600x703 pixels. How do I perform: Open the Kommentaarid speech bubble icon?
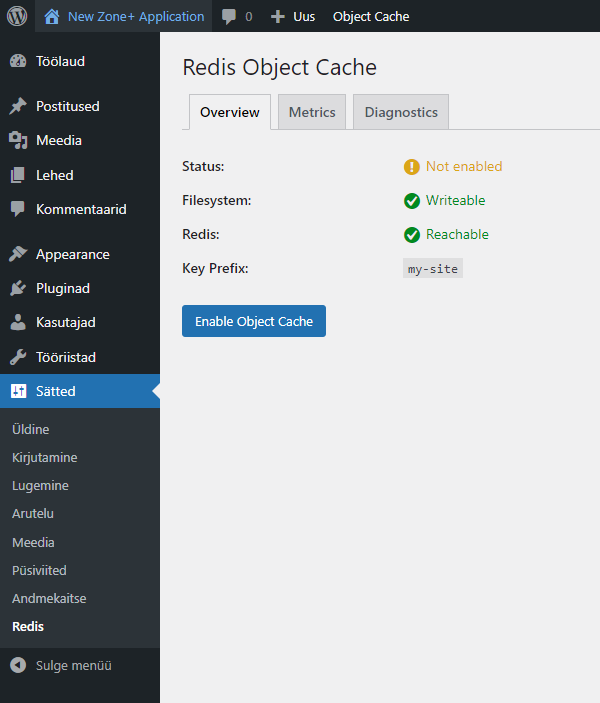[18, 209]
